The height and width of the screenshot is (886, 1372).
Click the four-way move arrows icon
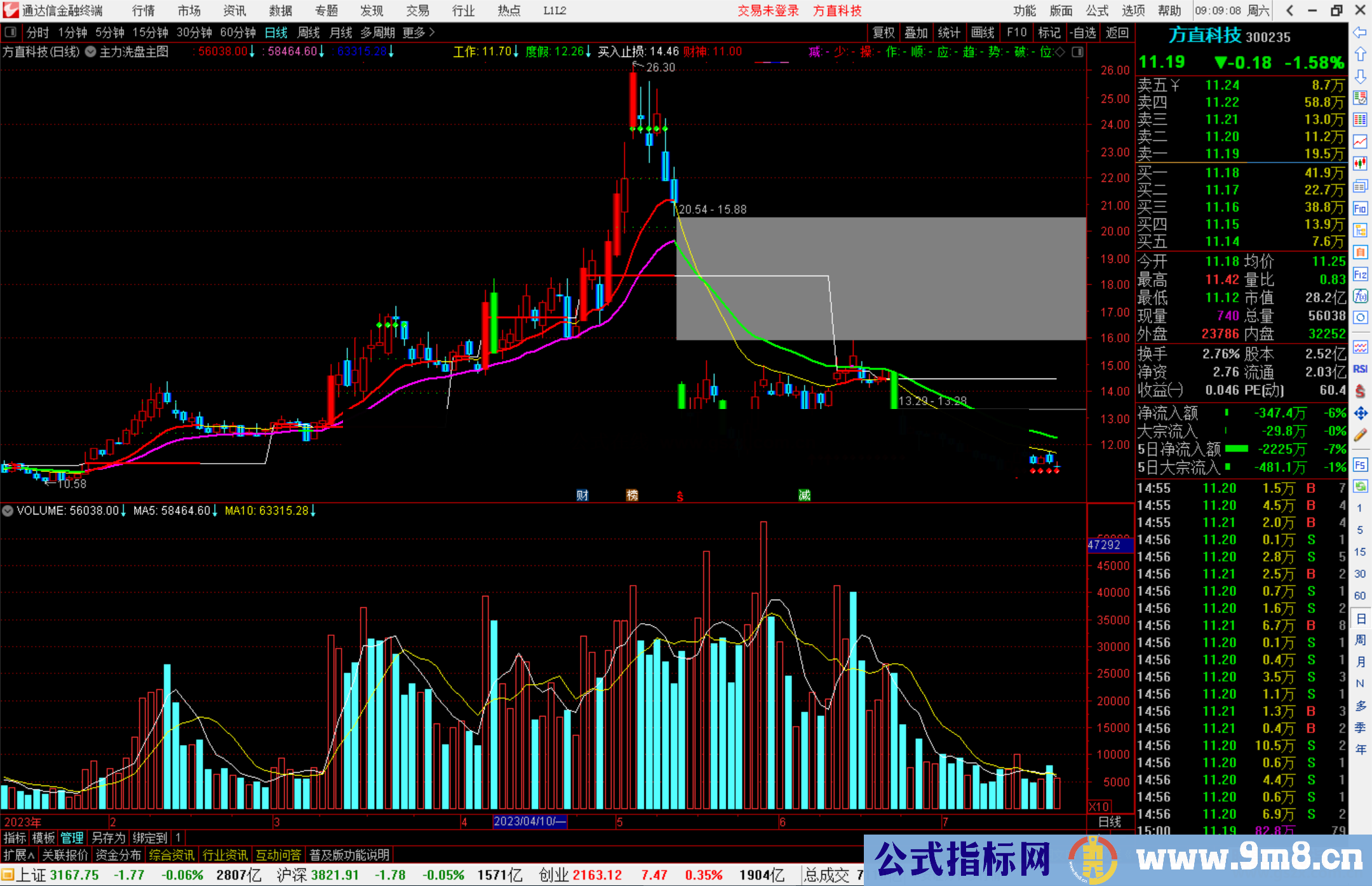click(1360, 413)
